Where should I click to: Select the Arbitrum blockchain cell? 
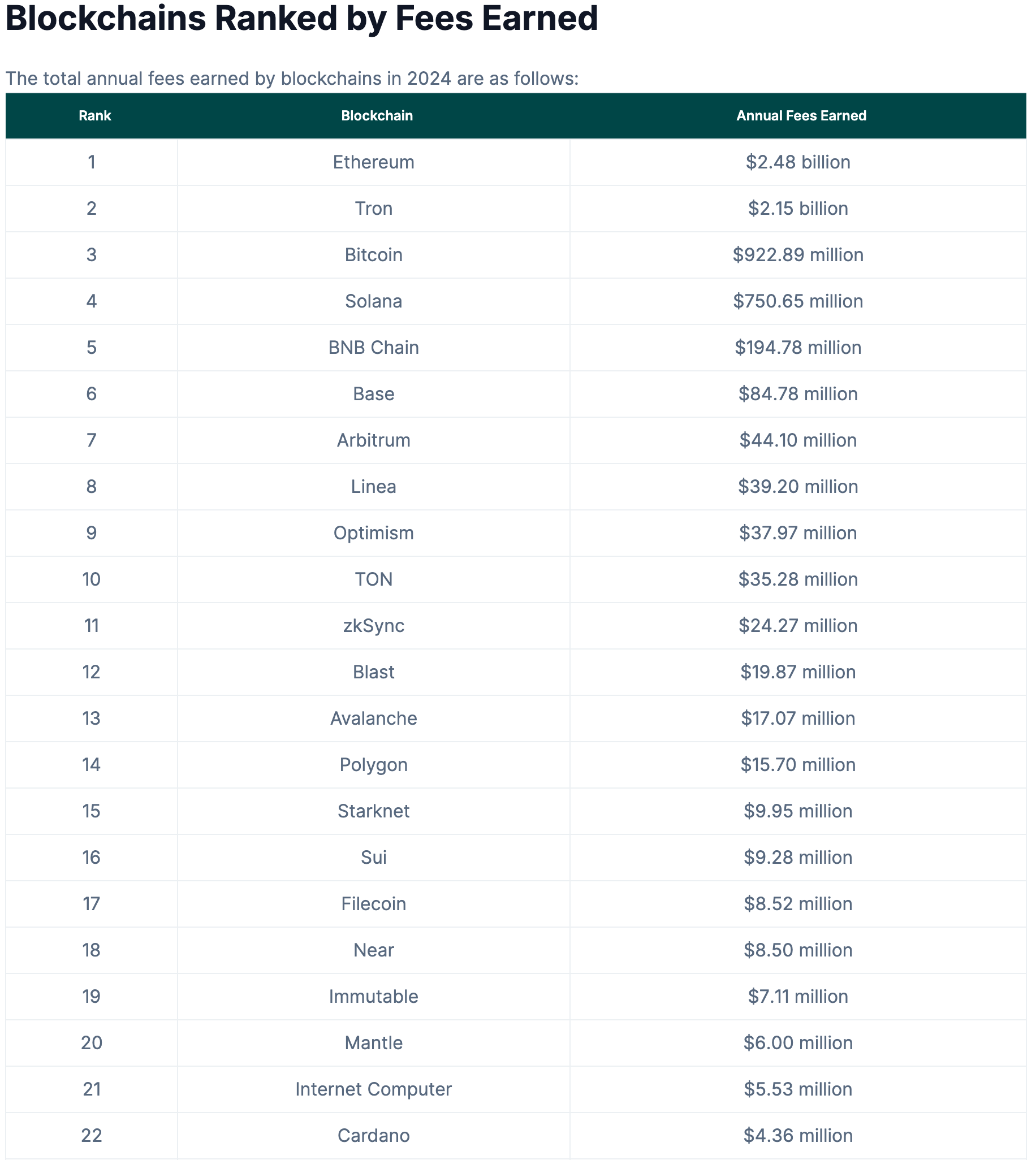point(373,440)
